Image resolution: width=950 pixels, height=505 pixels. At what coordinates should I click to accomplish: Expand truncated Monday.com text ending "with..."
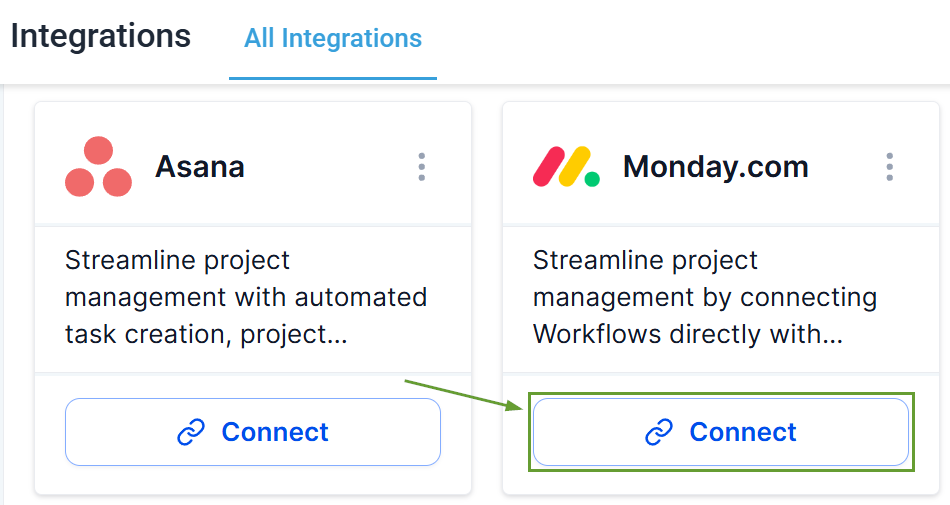790,336
